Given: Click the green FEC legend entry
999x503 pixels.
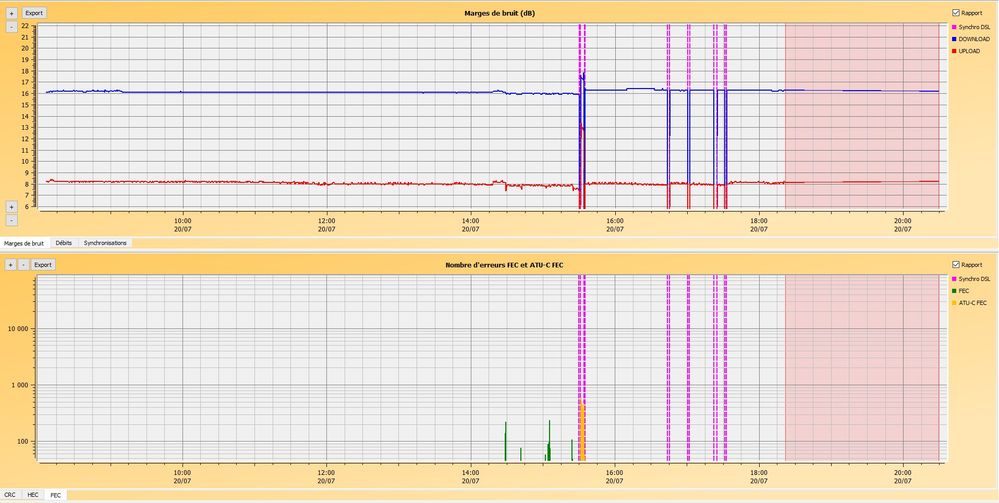Looking at the screenshot, I should [964, 290].
